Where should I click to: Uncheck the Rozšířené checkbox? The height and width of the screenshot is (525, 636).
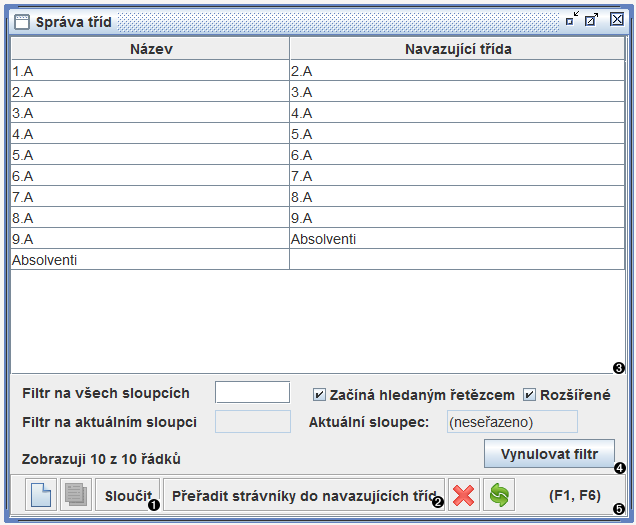click(530, 394)
